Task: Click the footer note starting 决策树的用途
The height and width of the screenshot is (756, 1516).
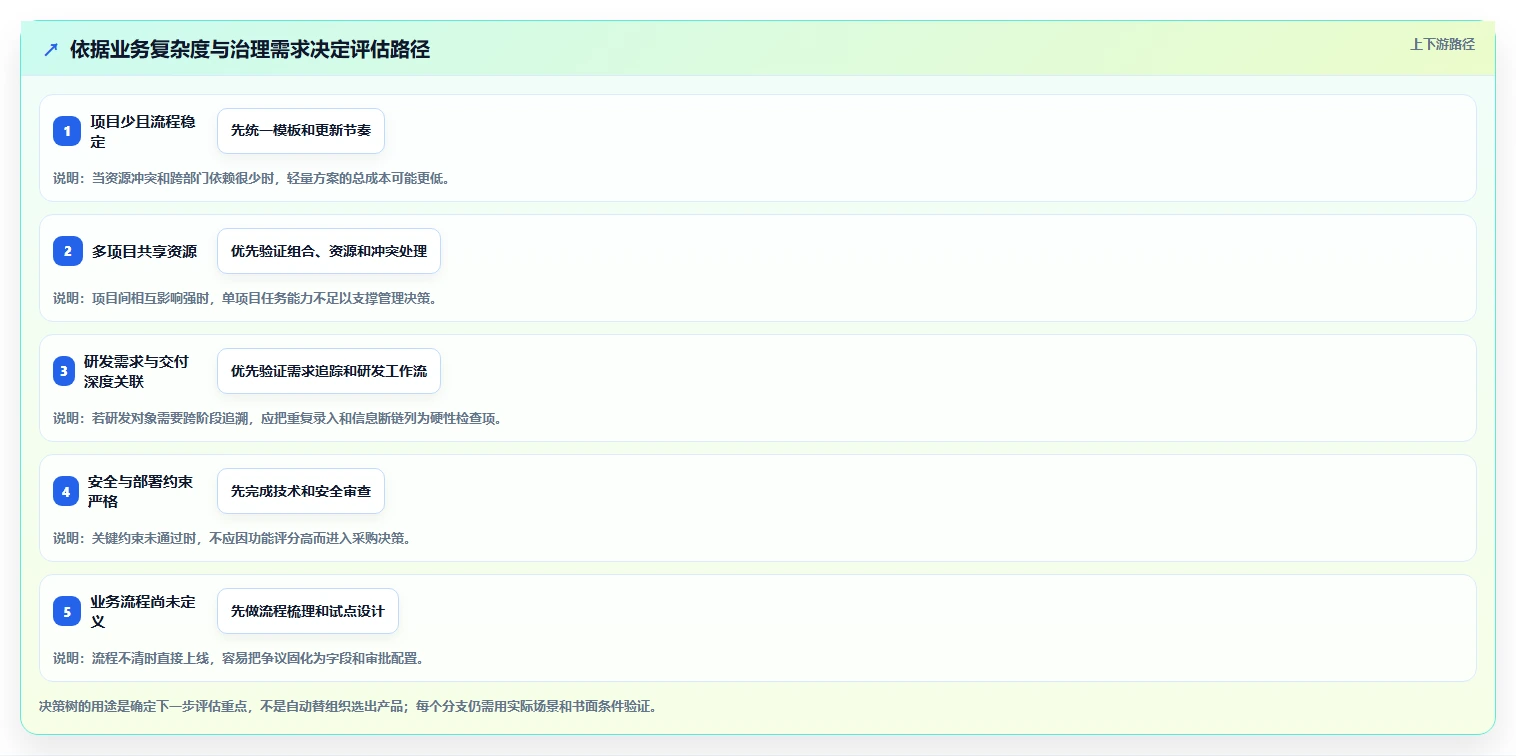Action: (x=348, y=706)
